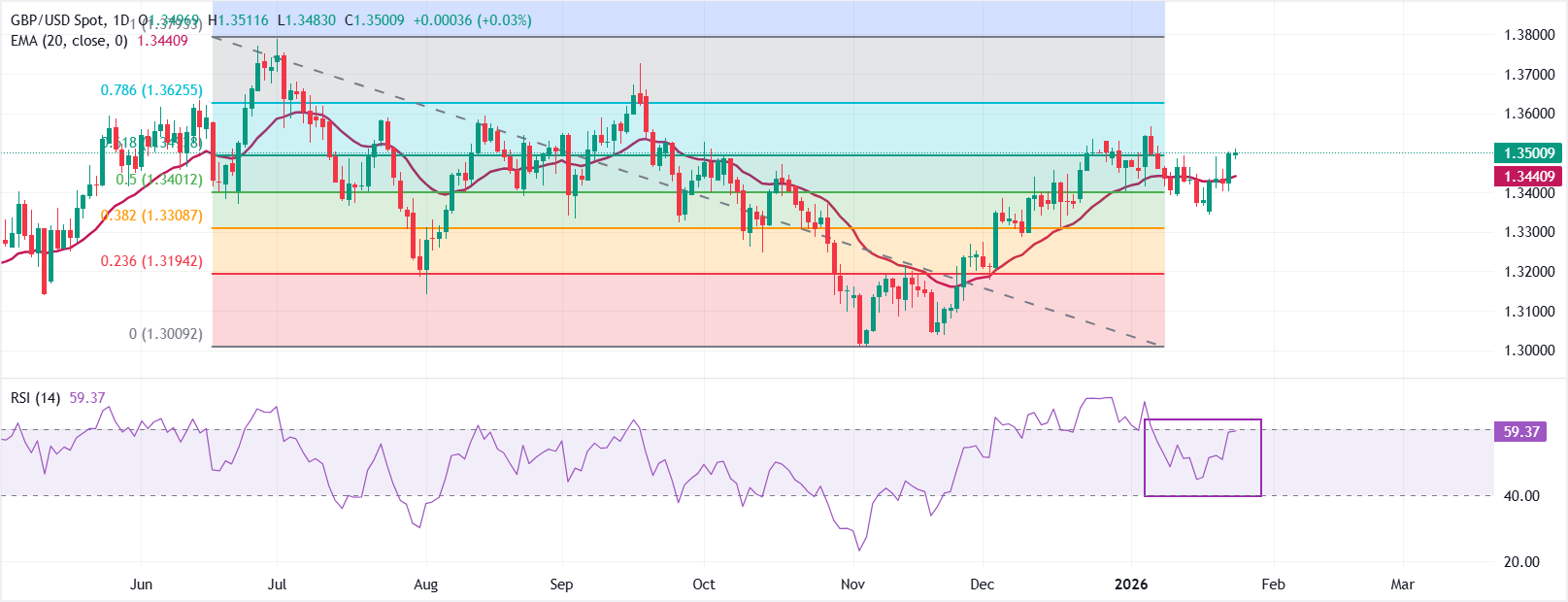The height and width of the screenshot is (602, 1568).
Task: Click the 1.30000 price scale label
Action: coord(1529,351)
